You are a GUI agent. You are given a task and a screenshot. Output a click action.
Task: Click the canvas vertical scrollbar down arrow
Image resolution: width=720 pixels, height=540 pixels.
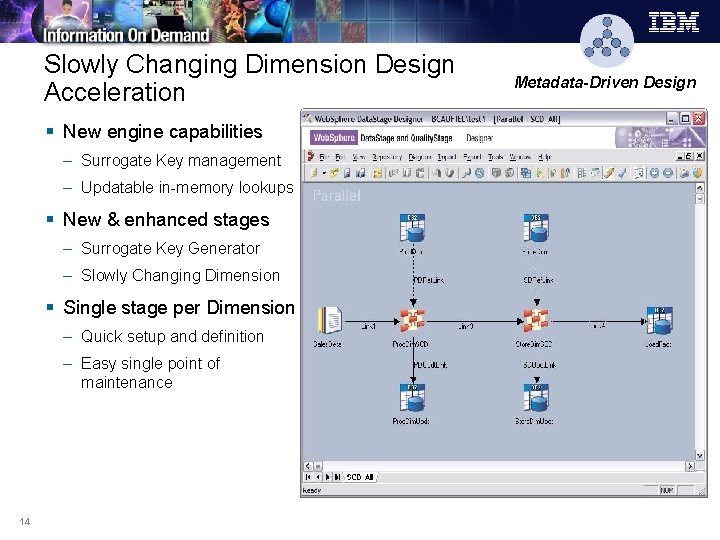tap(700, 456)
